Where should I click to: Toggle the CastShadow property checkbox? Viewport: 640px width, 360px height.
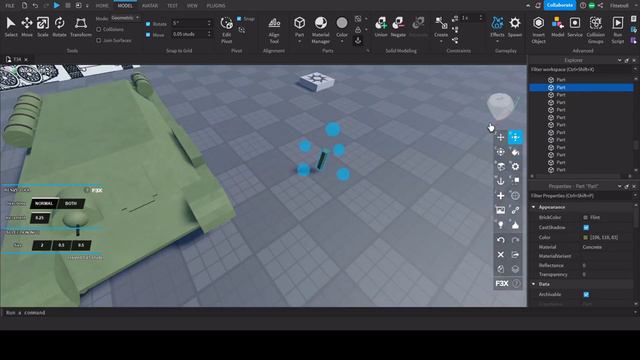(586, 227)
